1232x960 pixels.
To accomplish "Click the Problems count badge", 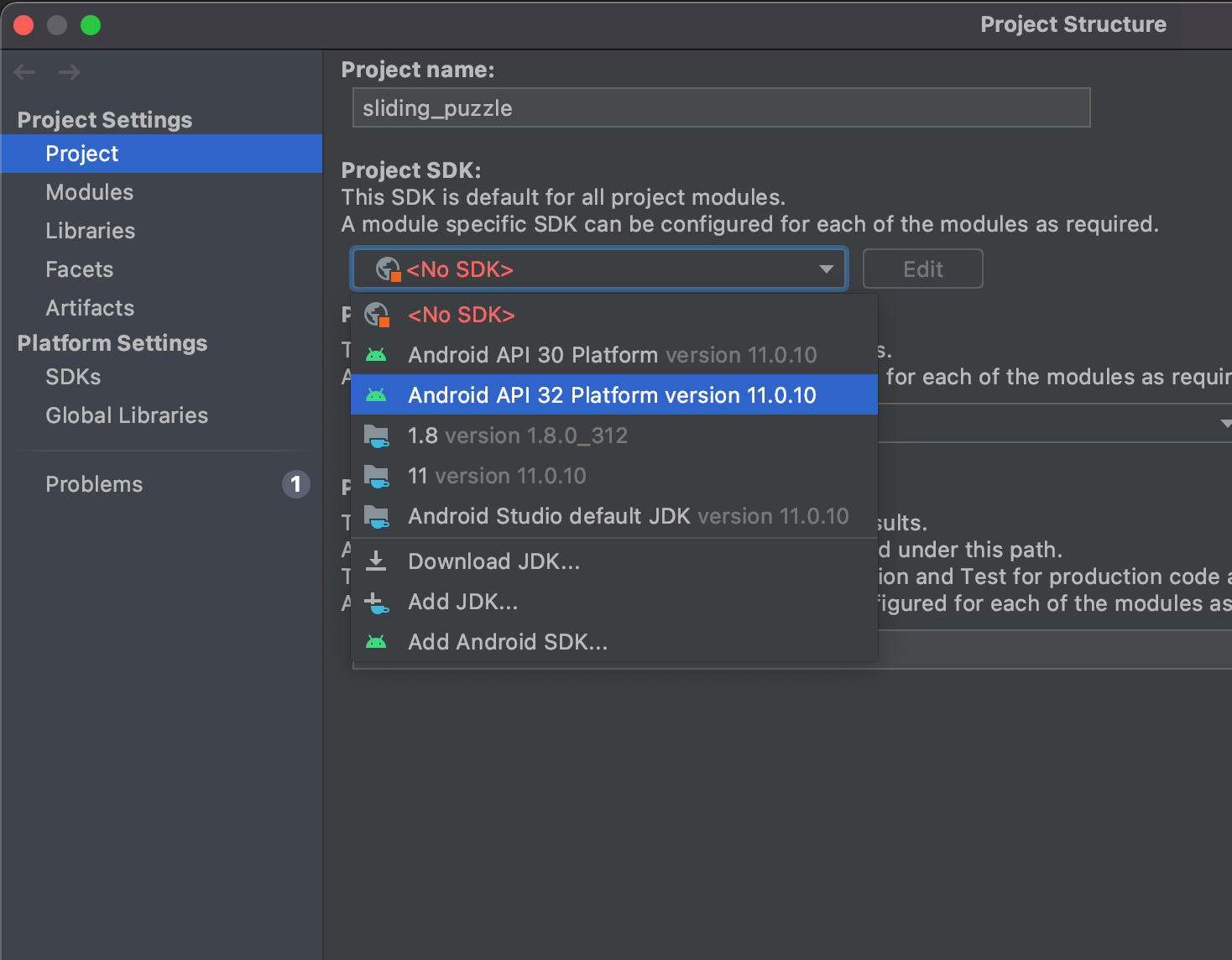I will 295,484.
